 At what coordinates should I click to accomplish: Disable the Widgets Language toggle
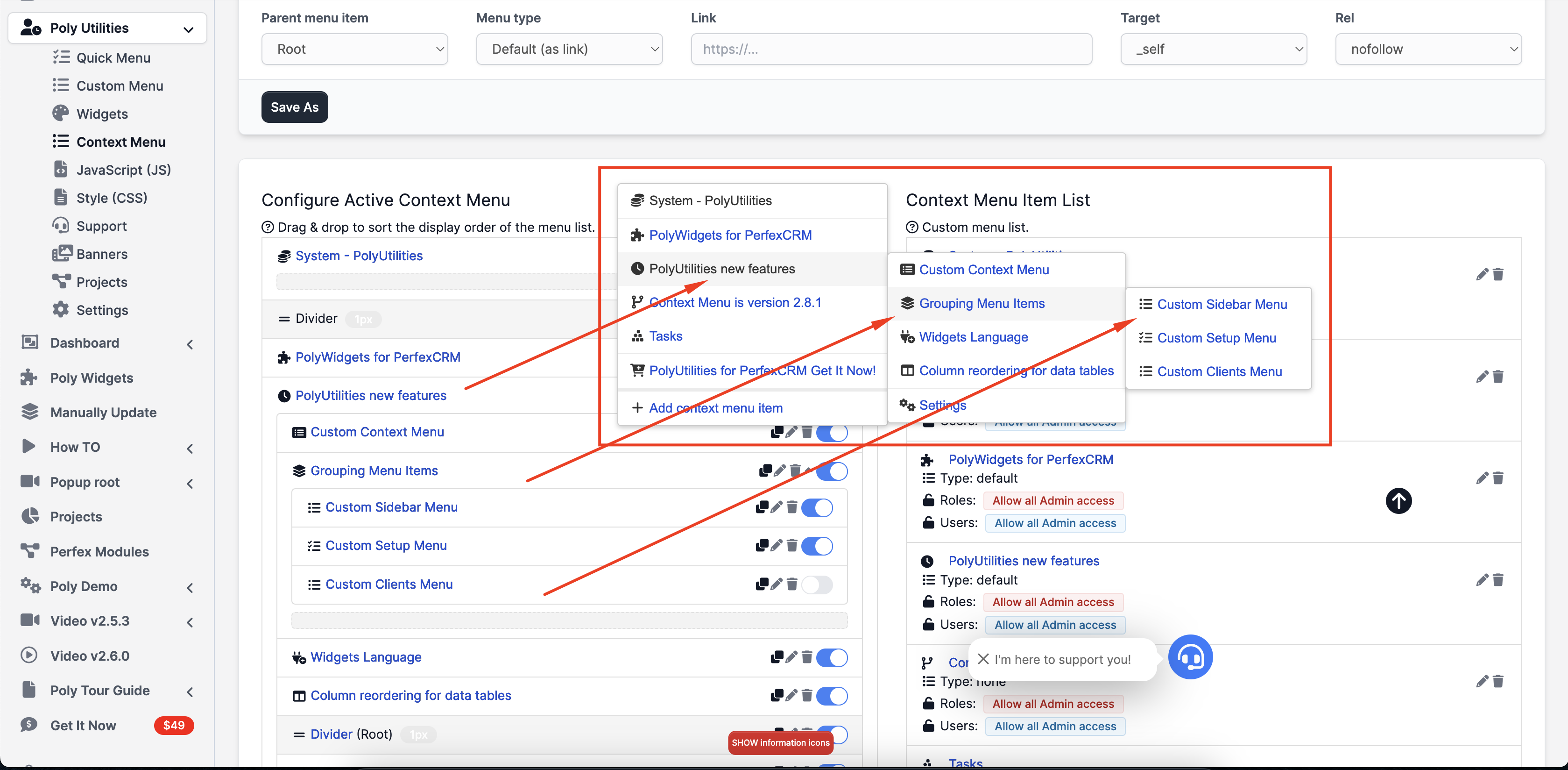coord(833,658)
